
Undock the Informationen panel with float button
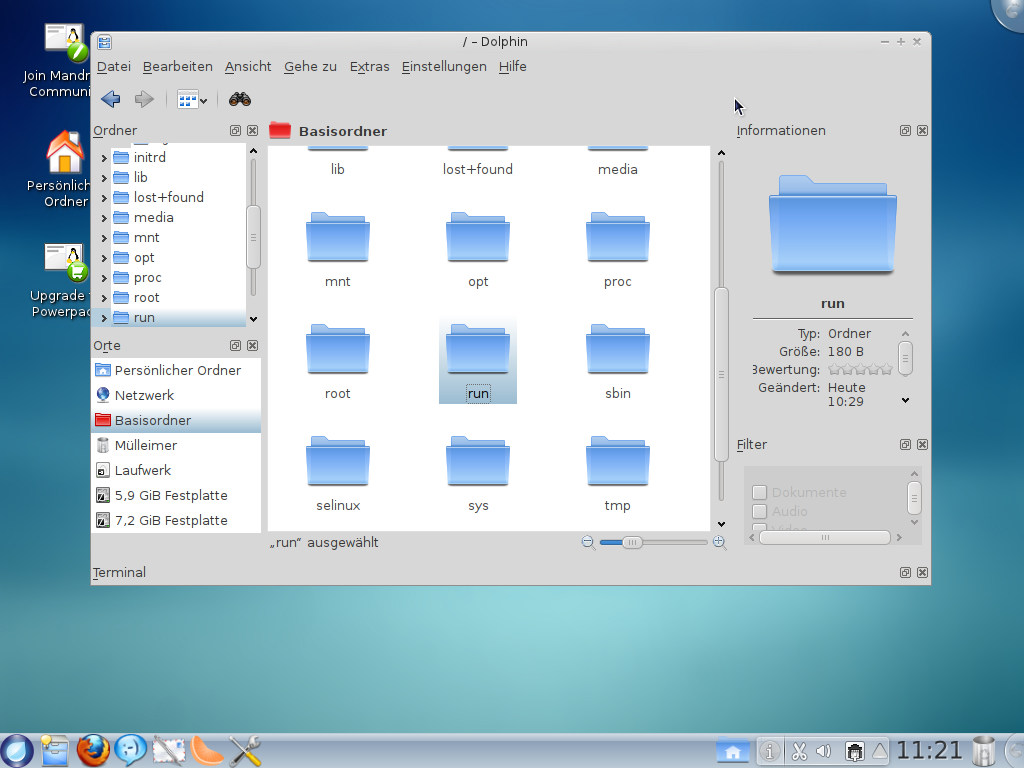click(x=905, y=130)
